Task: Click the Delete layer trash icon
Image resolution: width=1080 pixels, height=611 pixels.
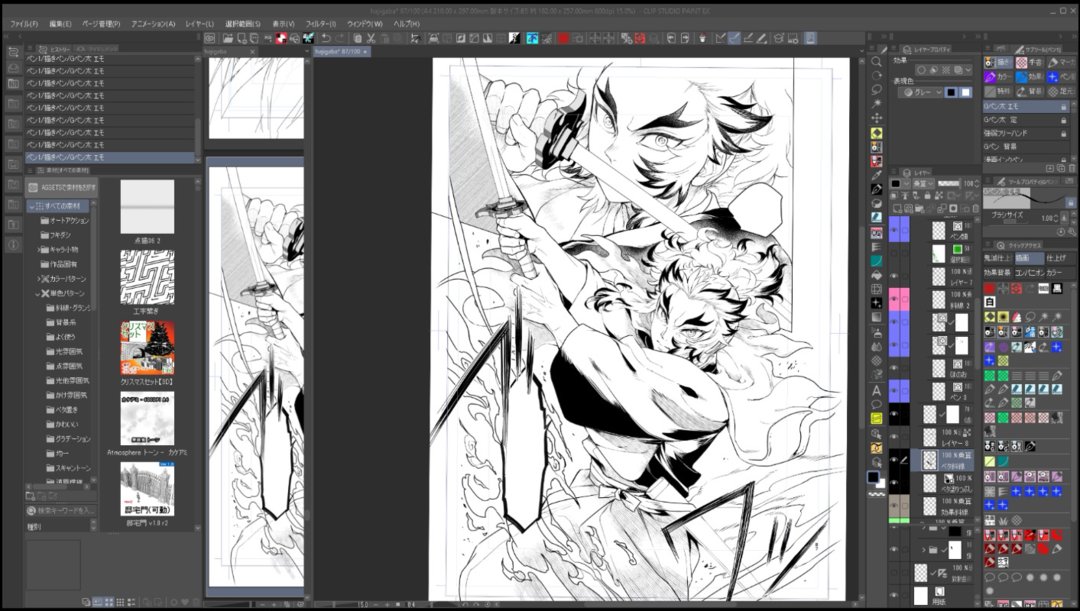Action: (975, 208)
